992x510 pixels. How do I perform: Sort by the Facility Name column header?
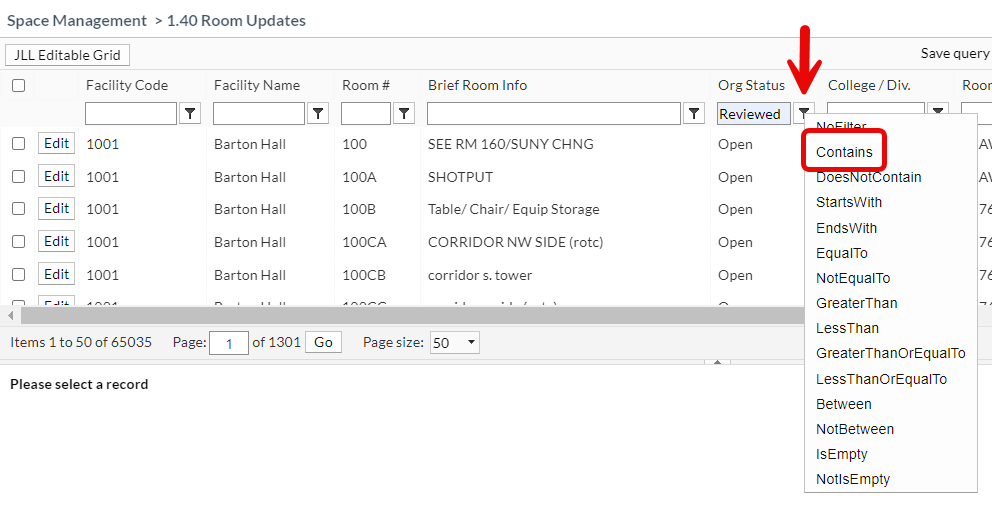257,85
